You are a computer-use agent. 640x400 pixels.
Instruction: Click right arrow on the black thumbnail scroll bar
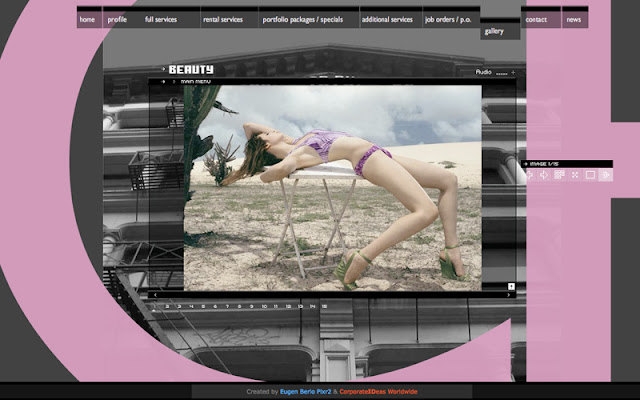(509, 295)
